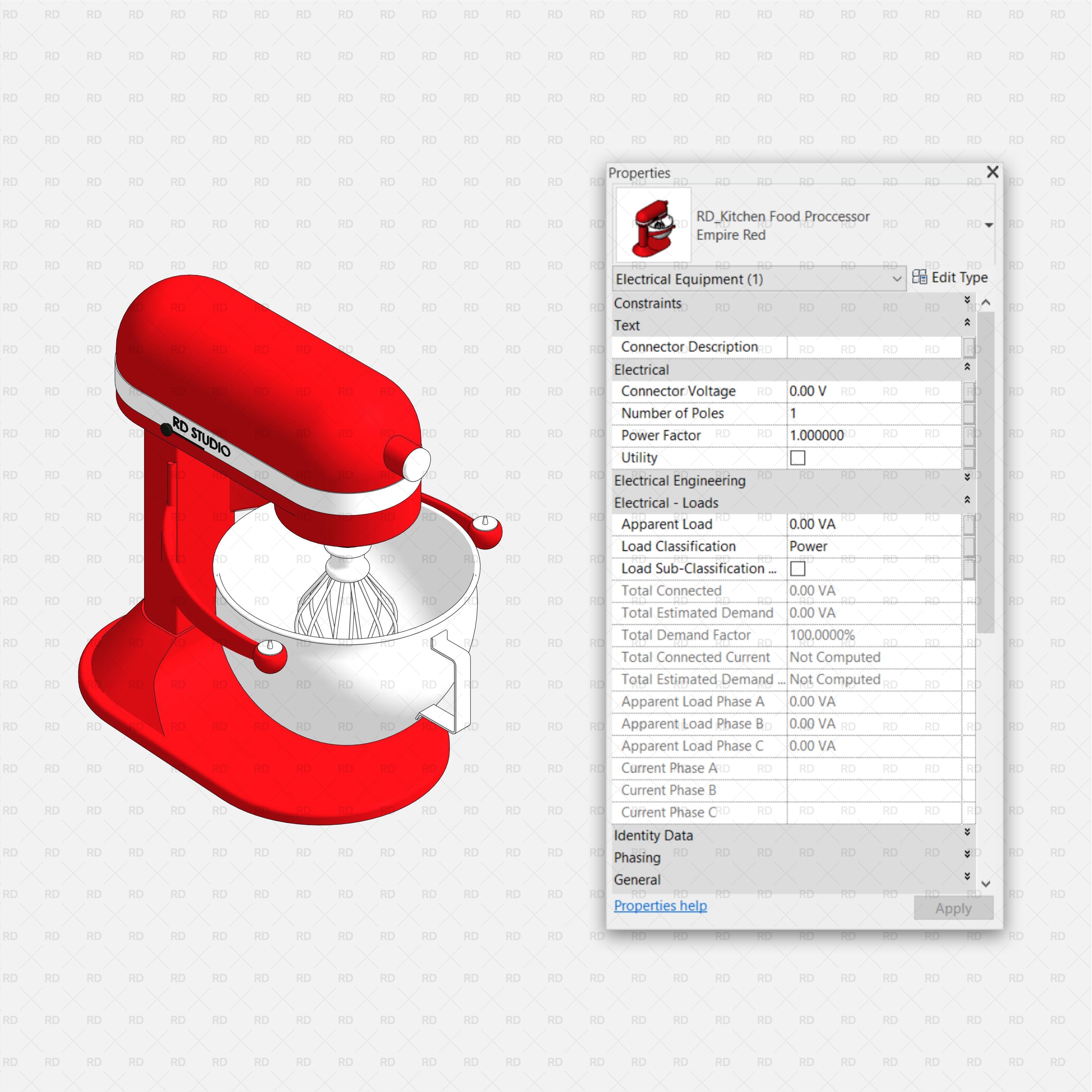Click the associate parameter button beside Power Factor
The height and width of the screenshot is (1092, 1092).
click(x=969, y=435)
